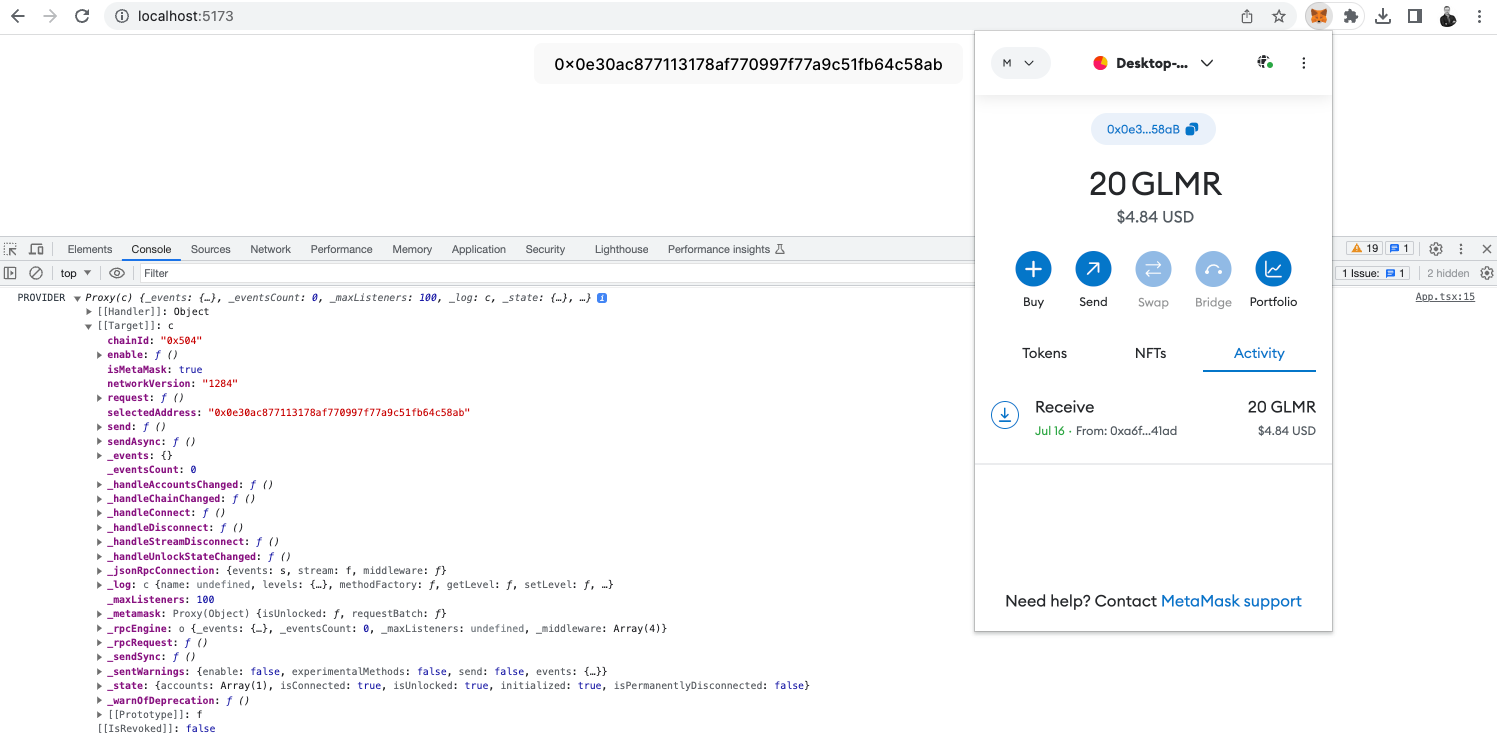Toggle the DevTools device toolbar icon
Image resolution: width=1497 pixels, height=736 pixels.
click(x=36, y=249)
